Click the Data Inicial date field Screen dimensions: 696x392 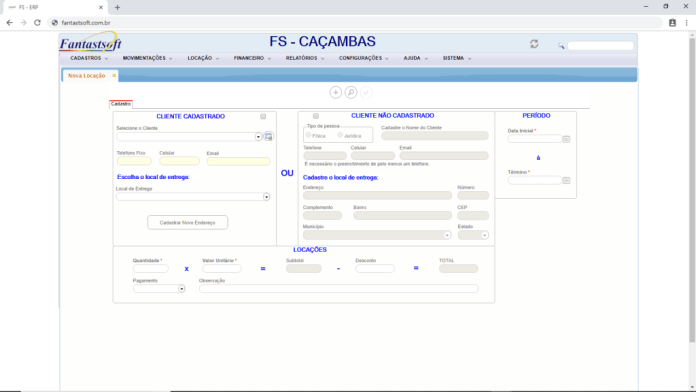[x=535, y=139]
